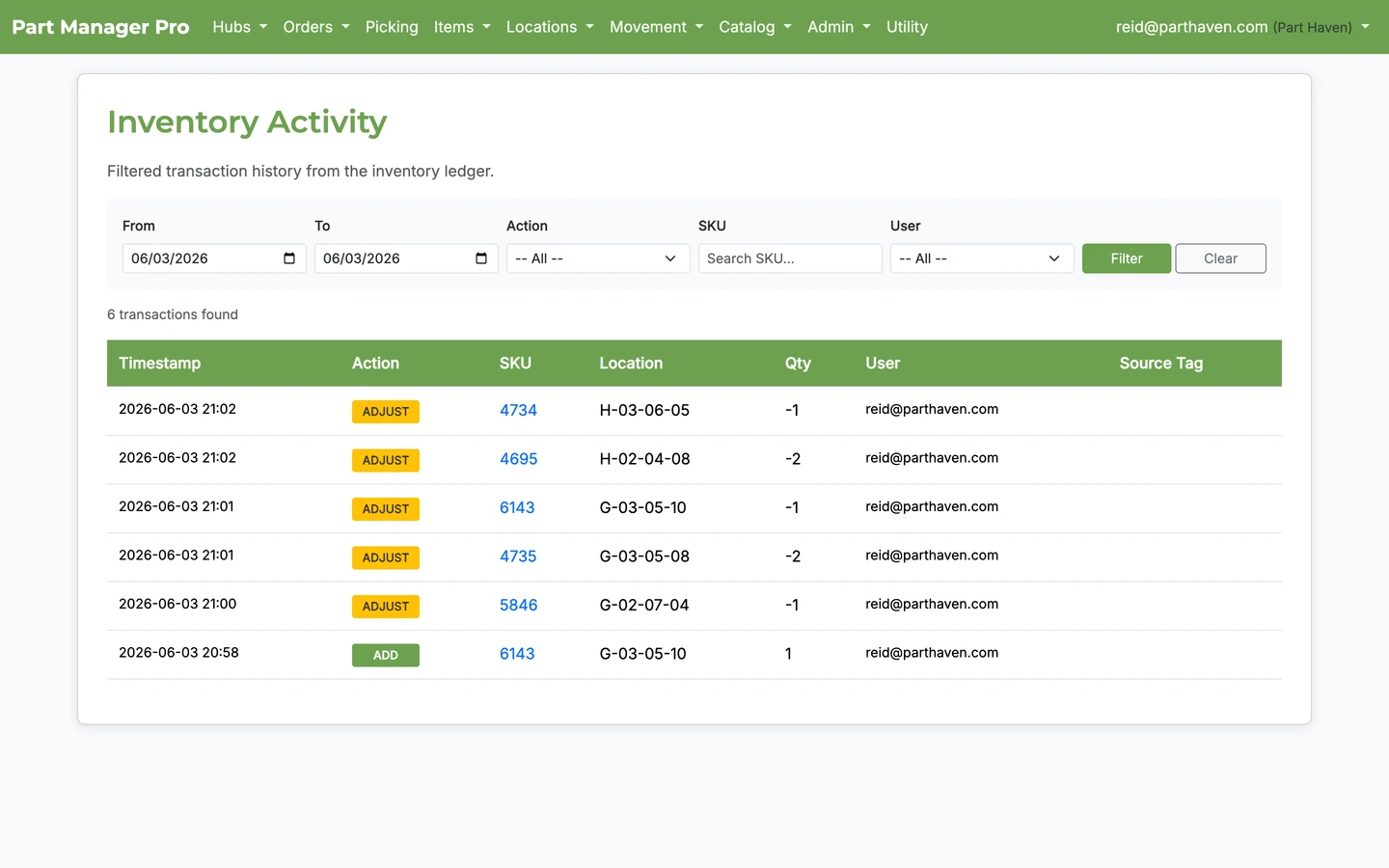Select location H-02-04-08
The height and width of the screenshot is (868, 1389).
click(644, 459)
